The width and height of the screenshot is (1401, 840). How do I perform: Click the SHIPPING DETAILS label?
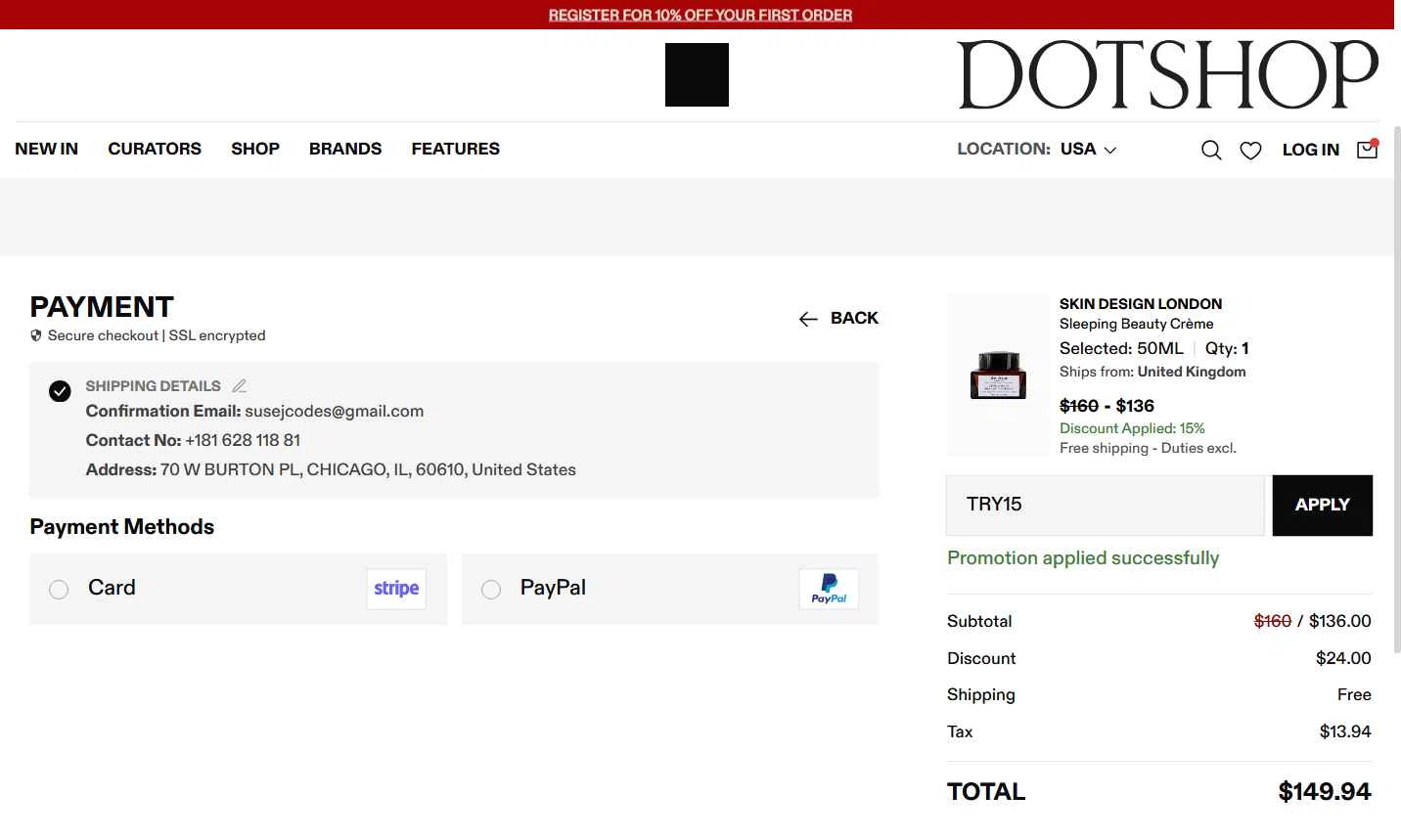(x=153, y=386)
